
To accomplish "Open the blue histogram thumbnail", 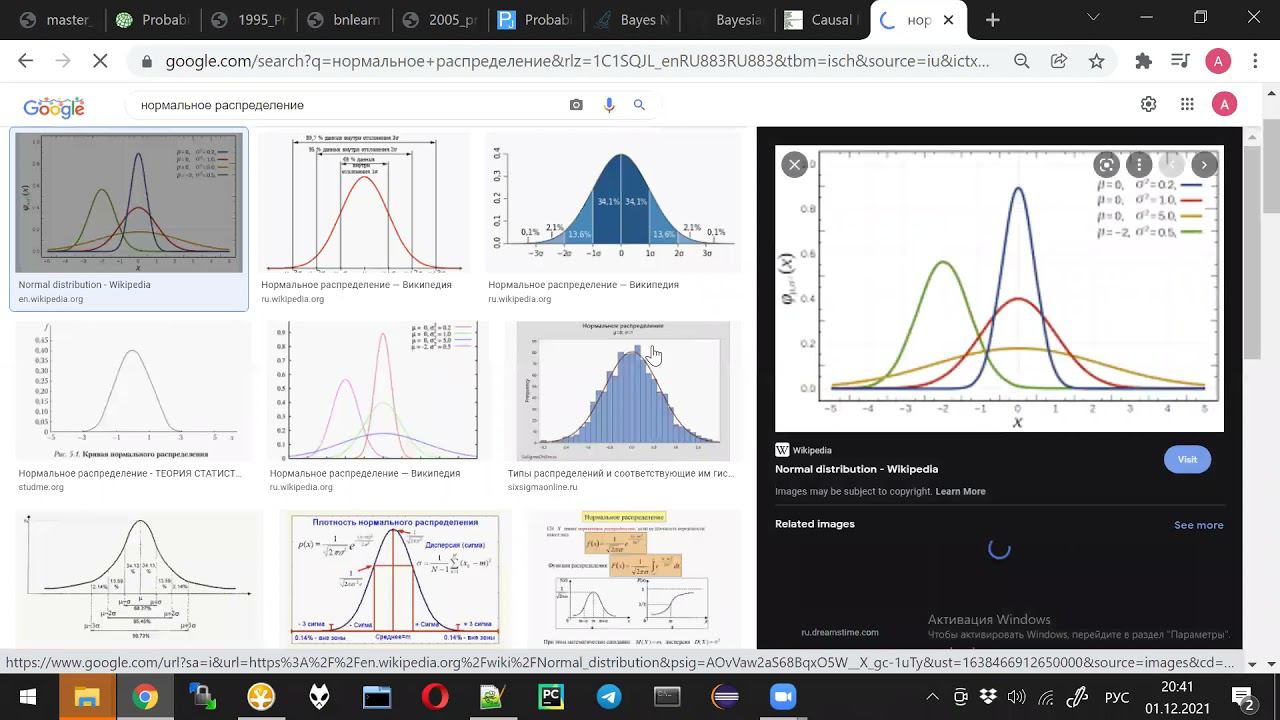I will pos(623,390).
